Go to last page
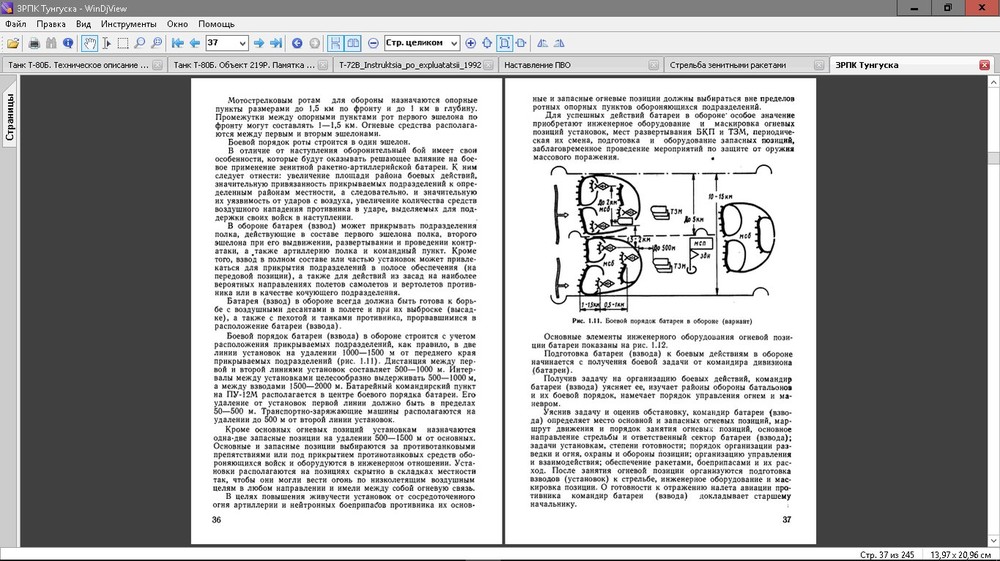 (276, 43)
